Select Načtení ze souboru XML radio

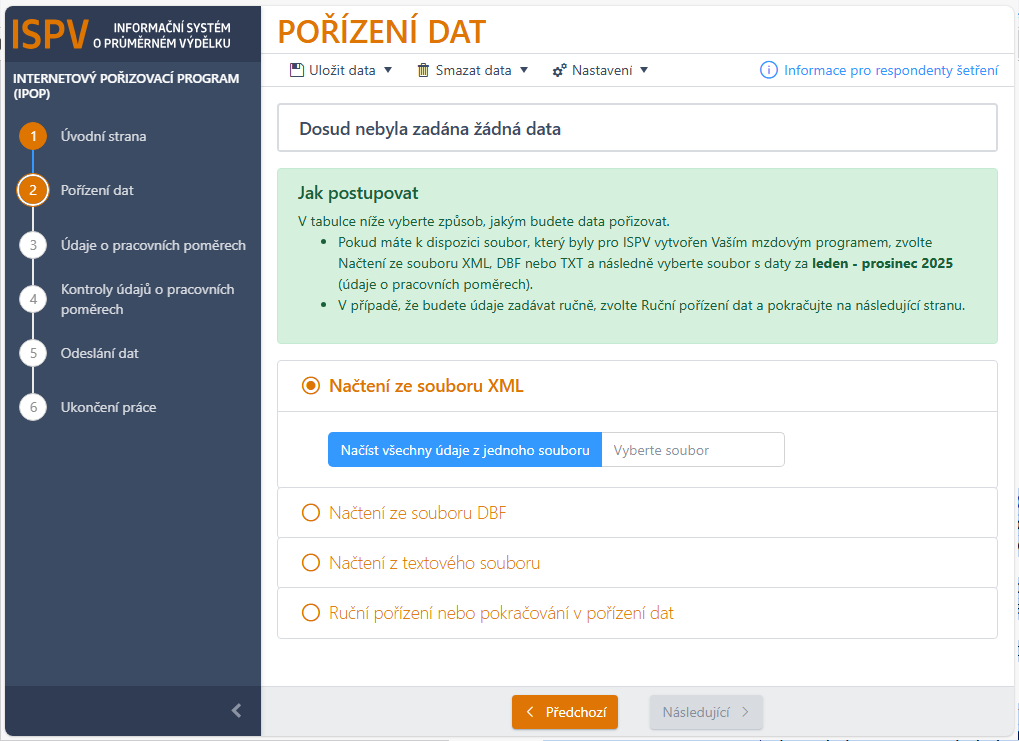pyautogui.click(x=310, y=386)
